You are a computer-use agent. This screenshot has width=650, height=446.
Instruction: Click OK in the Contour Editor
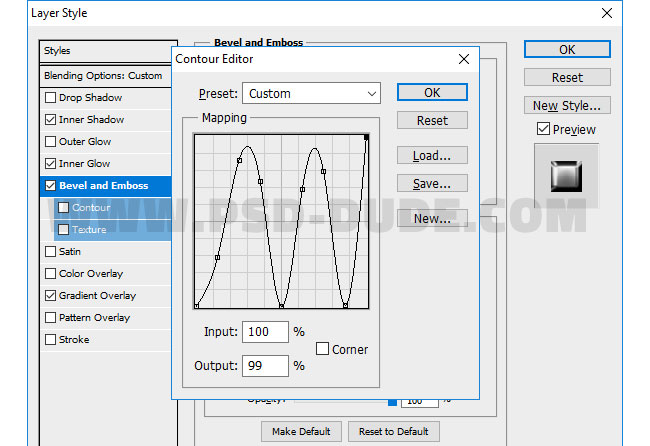click(432, 92)
